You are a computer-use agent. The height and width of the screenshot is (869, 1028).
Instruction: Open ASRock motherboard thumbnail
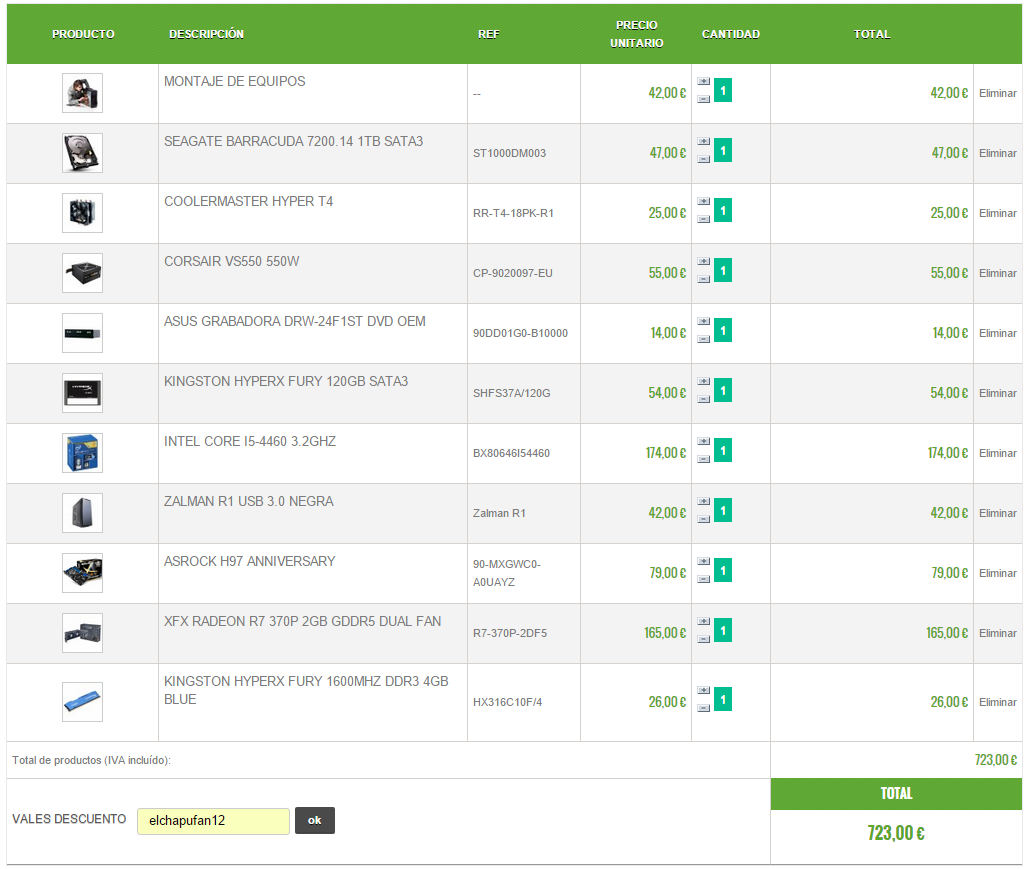[83, 573]
